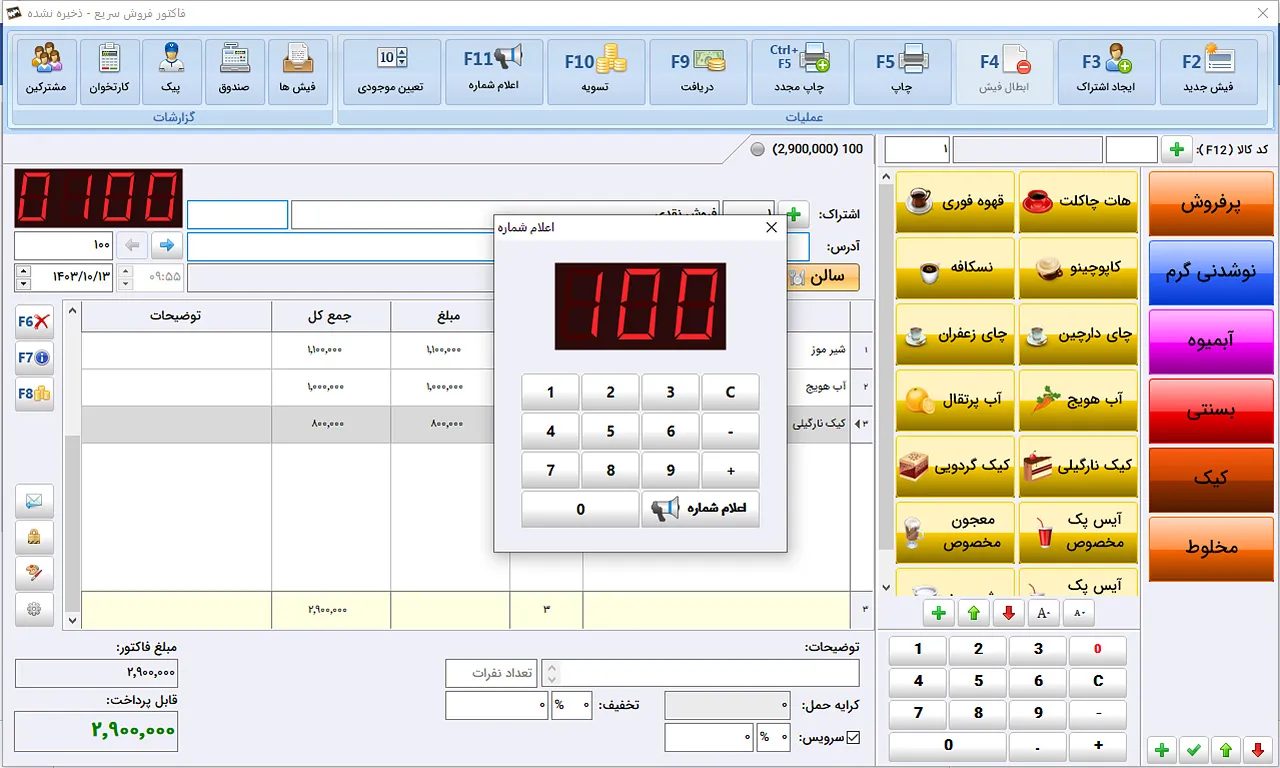The width and height of the screenshot is (1280, 768).
Task: Close the اعلام شماره dialog
Action: pyautogui.click(x=771, y=227)
